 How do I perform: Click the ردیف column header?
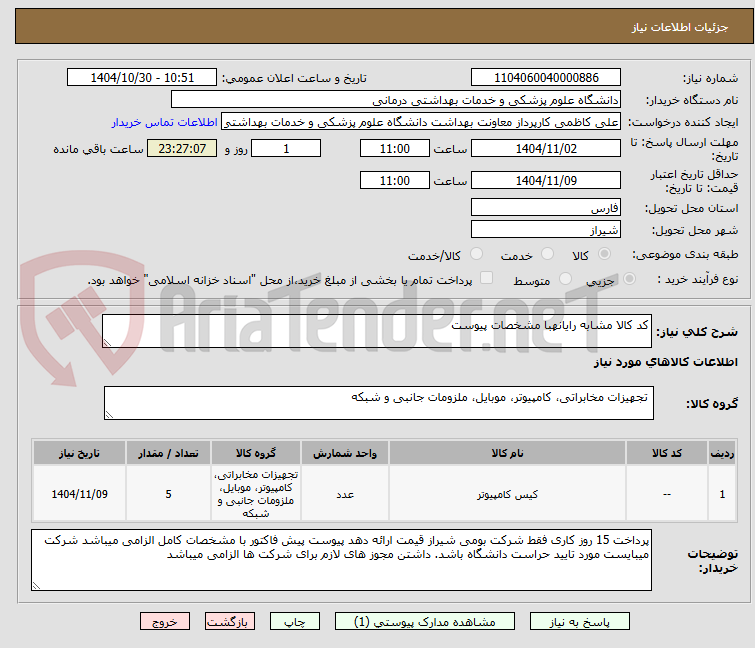[722, 453]
